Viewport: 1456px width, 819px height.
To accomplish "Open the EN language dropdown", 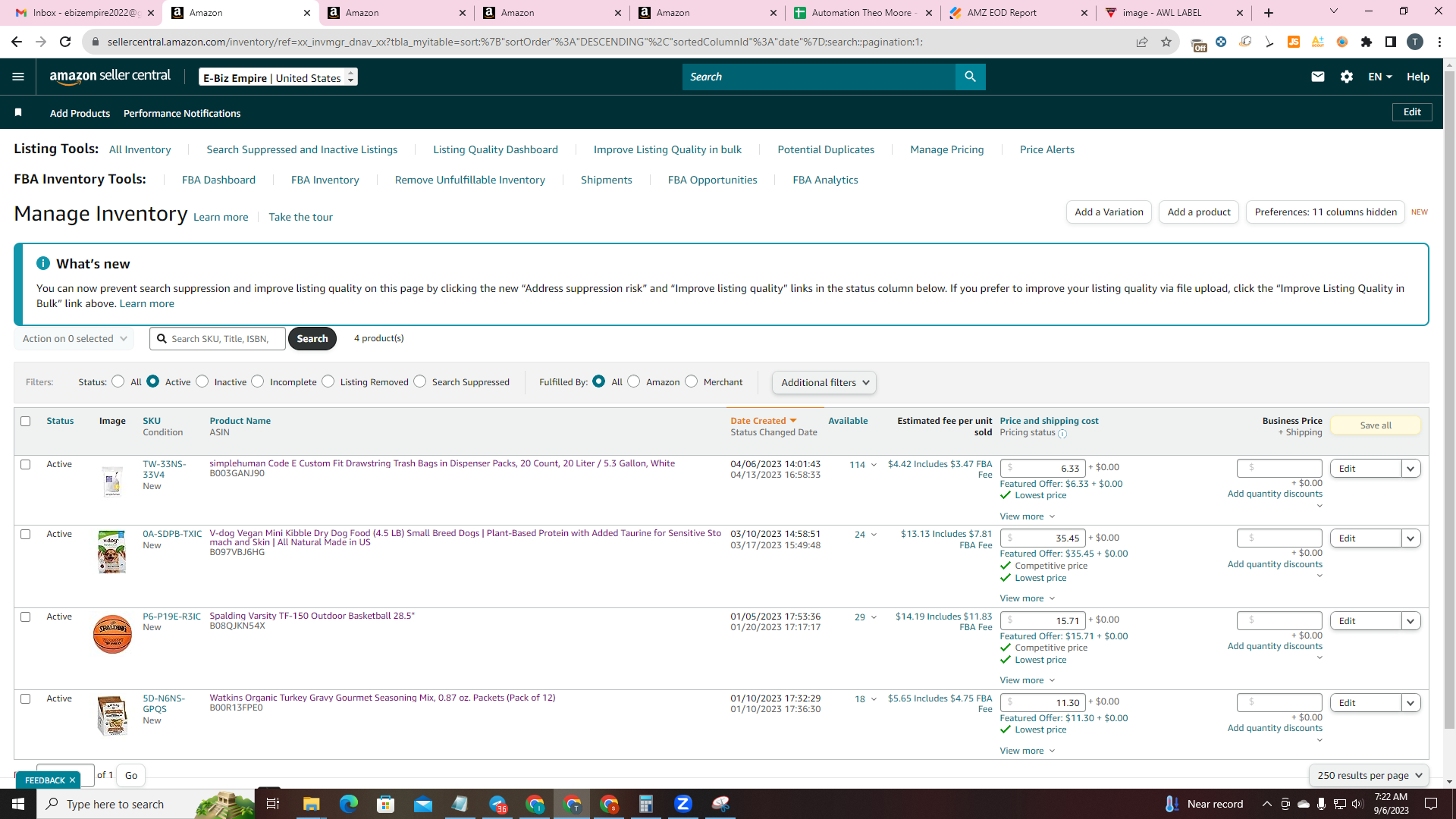I will coord(1379,77).
